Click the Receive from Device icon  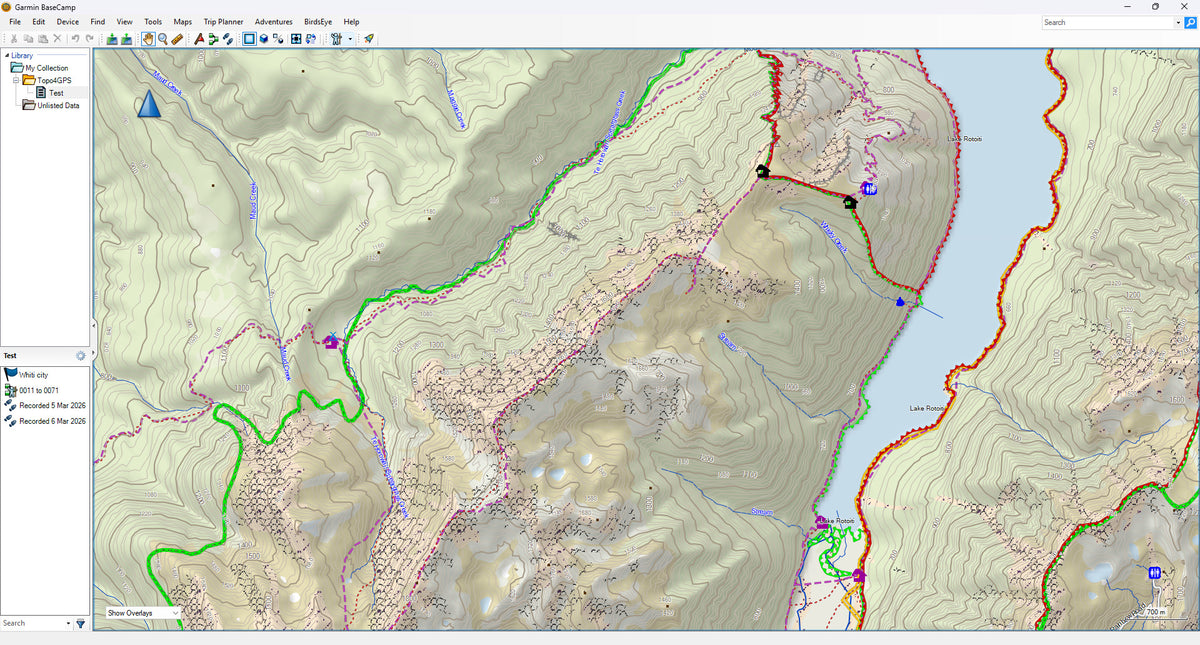tap(127, 39)
